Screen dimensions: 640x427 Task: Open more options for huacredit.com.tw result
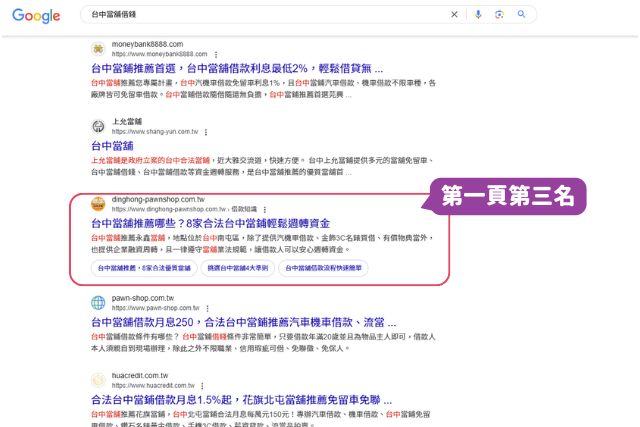click(202, 386)
